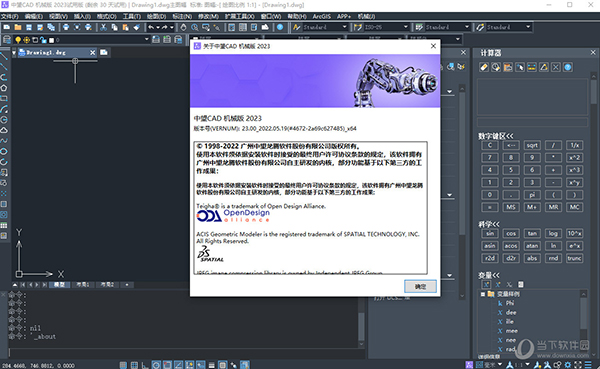Click the calculator 1/x button
The height and width of the screenshot is (369, 600).
574,145
